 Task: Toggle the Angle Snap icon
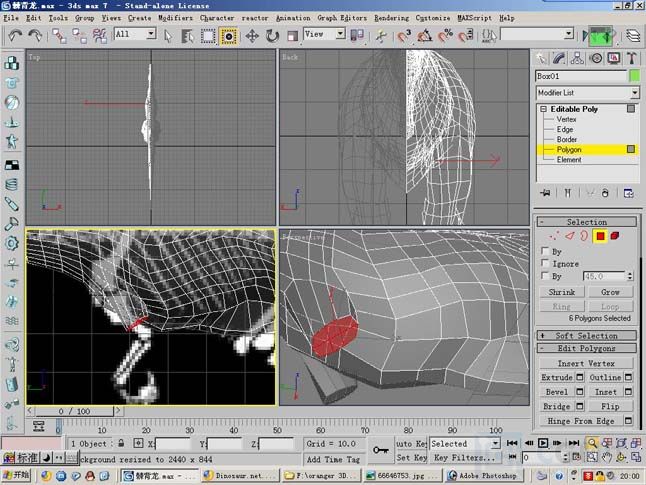point(425,36)
